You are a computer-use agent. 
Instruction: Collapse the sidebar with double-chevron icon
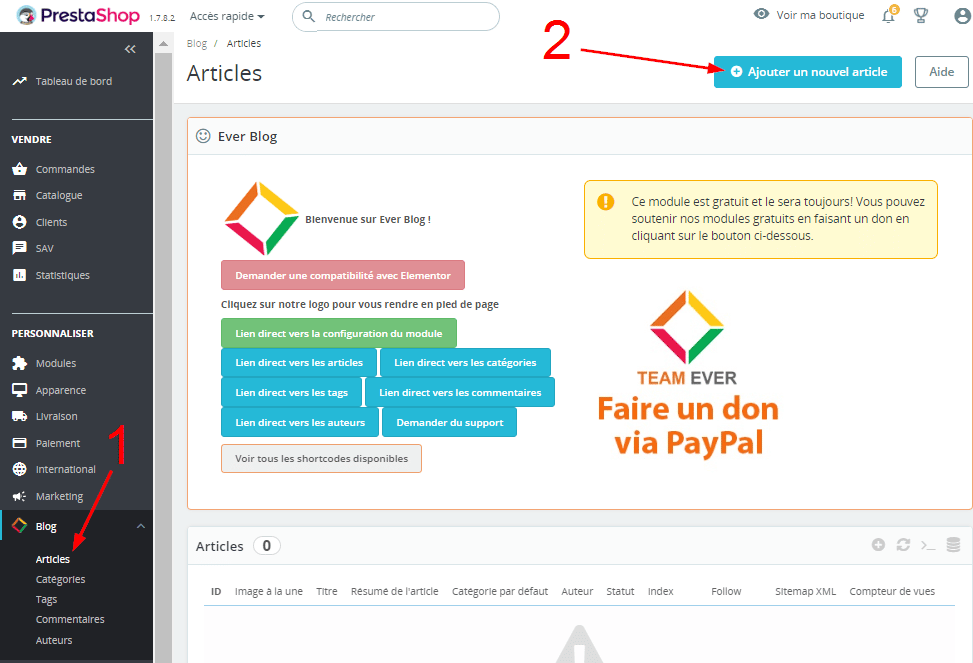pos(130,49)
